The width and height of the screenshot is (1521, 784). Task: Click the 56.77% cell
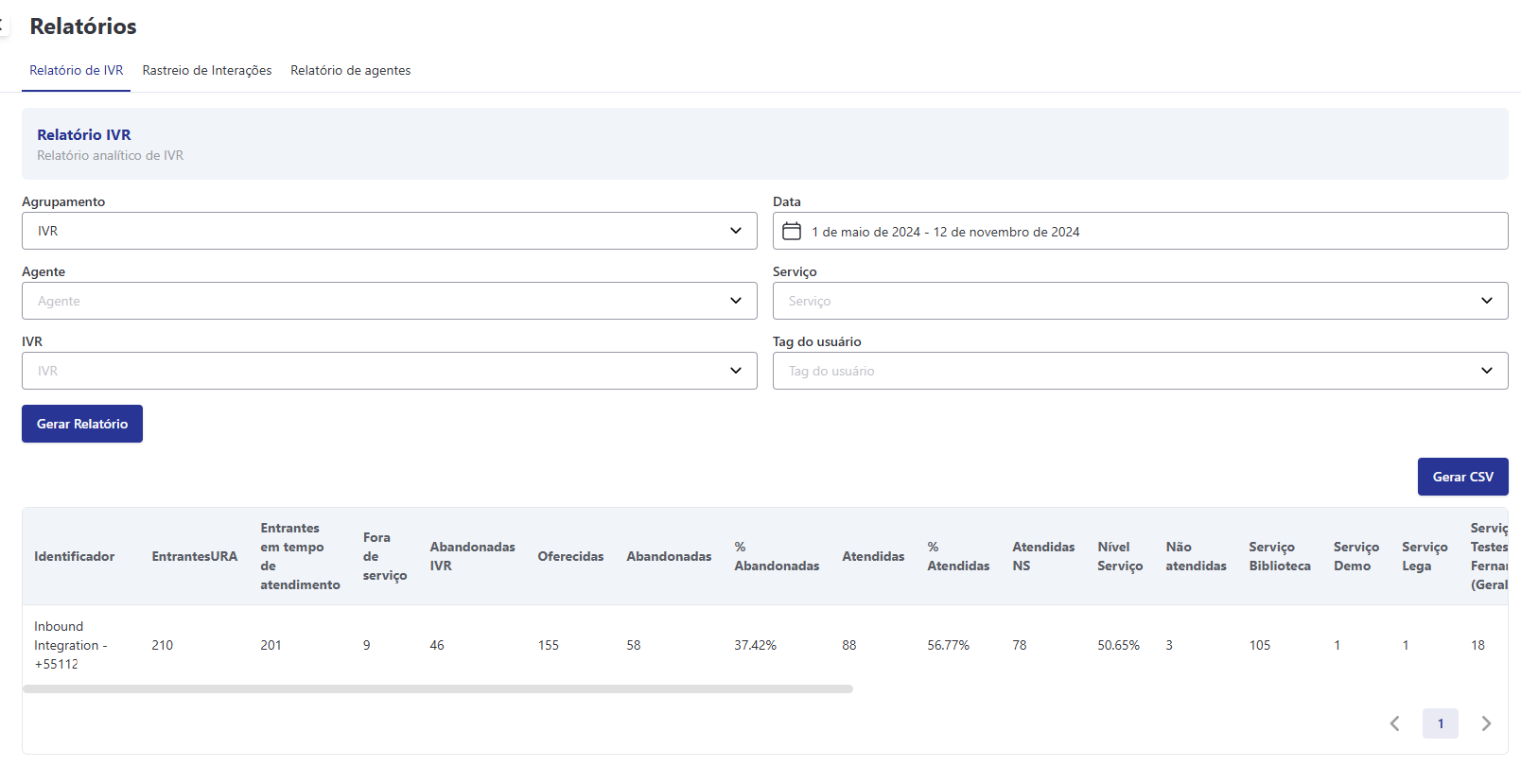click(948, 645)
